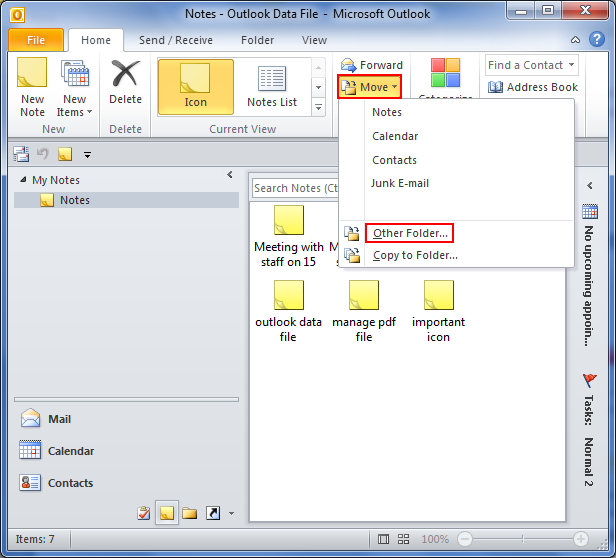The width and height of the screenshot is (616, 558).
Task: Click the Tasks flag icon in To-Do Bar
Action: tap(590, 380)
